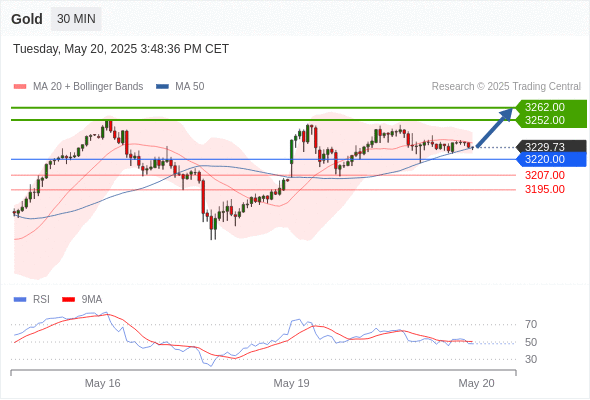This screenshot has width=590, height=400.
Task: Click the RSI 50 level label
Action: (x=531, y=342)
